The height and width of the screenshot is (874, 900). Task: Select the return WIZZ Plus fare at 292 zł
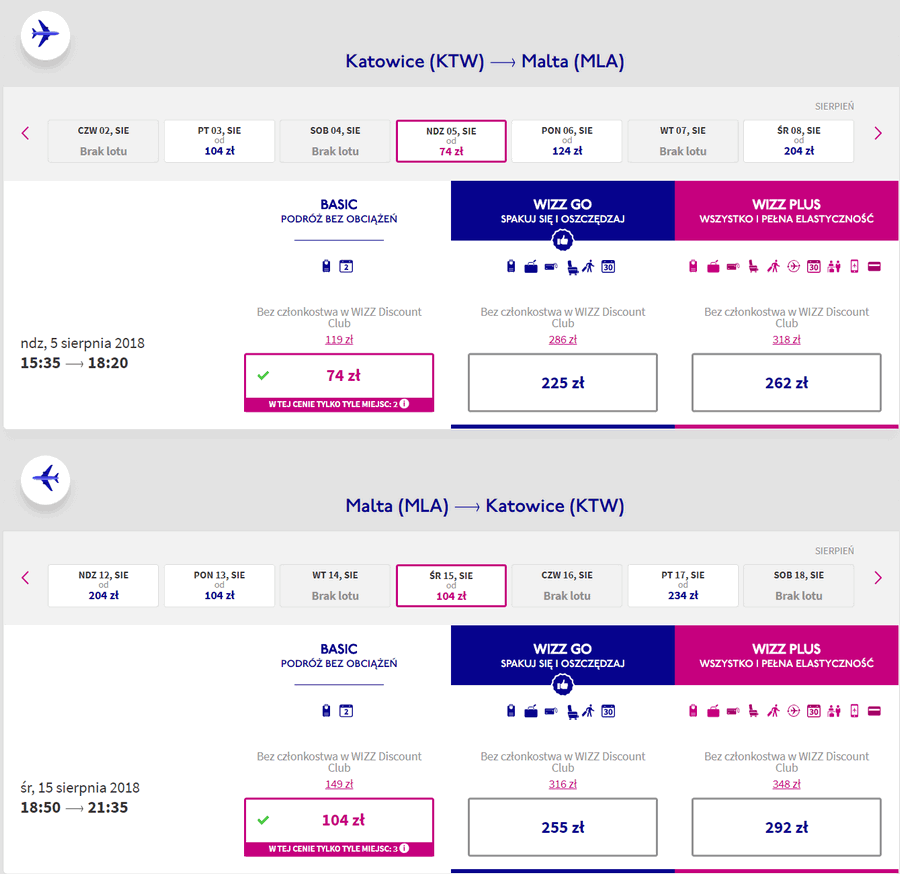tap(786, 827)
